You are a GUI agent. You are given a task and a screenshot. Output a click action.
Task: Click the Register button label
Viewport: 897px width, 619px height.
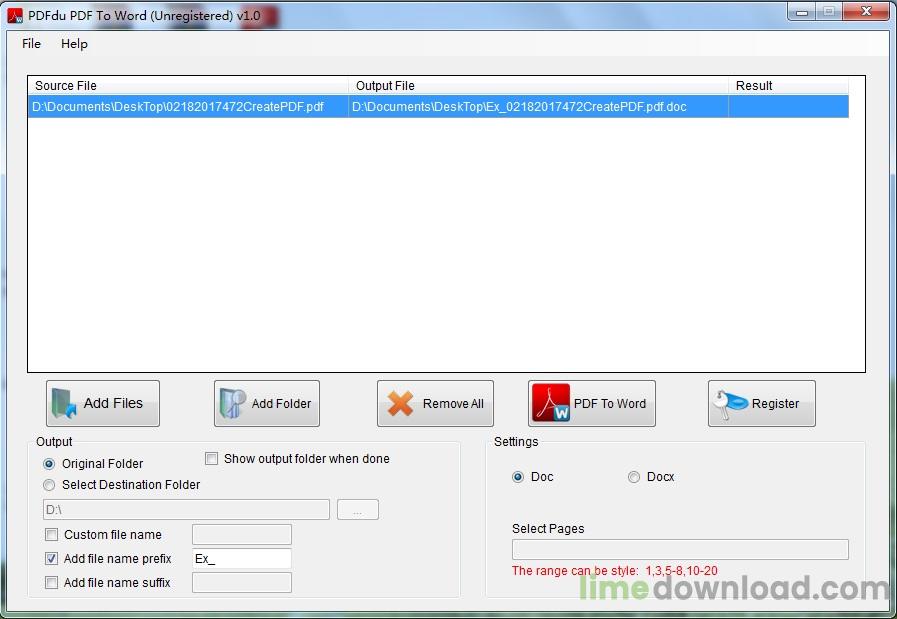click(775, 403)
